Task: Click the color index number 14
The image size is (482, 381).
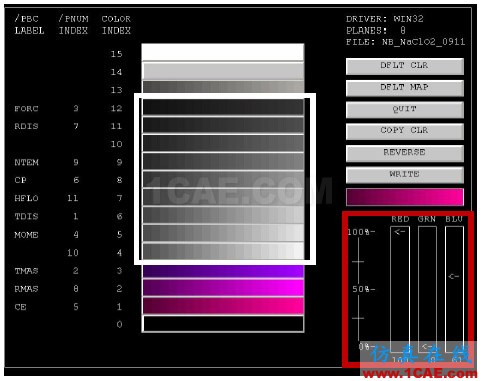Action: pyautogui.click(x=116, y=72)
